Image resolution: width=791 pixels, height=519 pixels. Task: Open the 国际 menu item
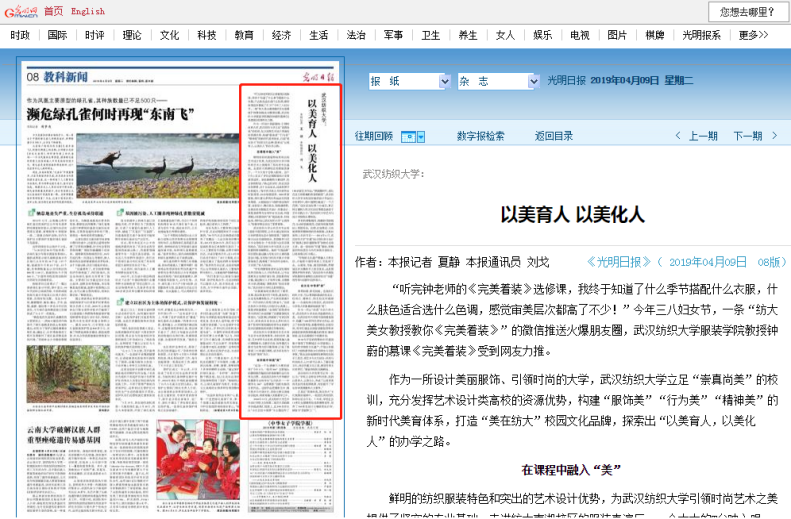[x=57, y=35]
